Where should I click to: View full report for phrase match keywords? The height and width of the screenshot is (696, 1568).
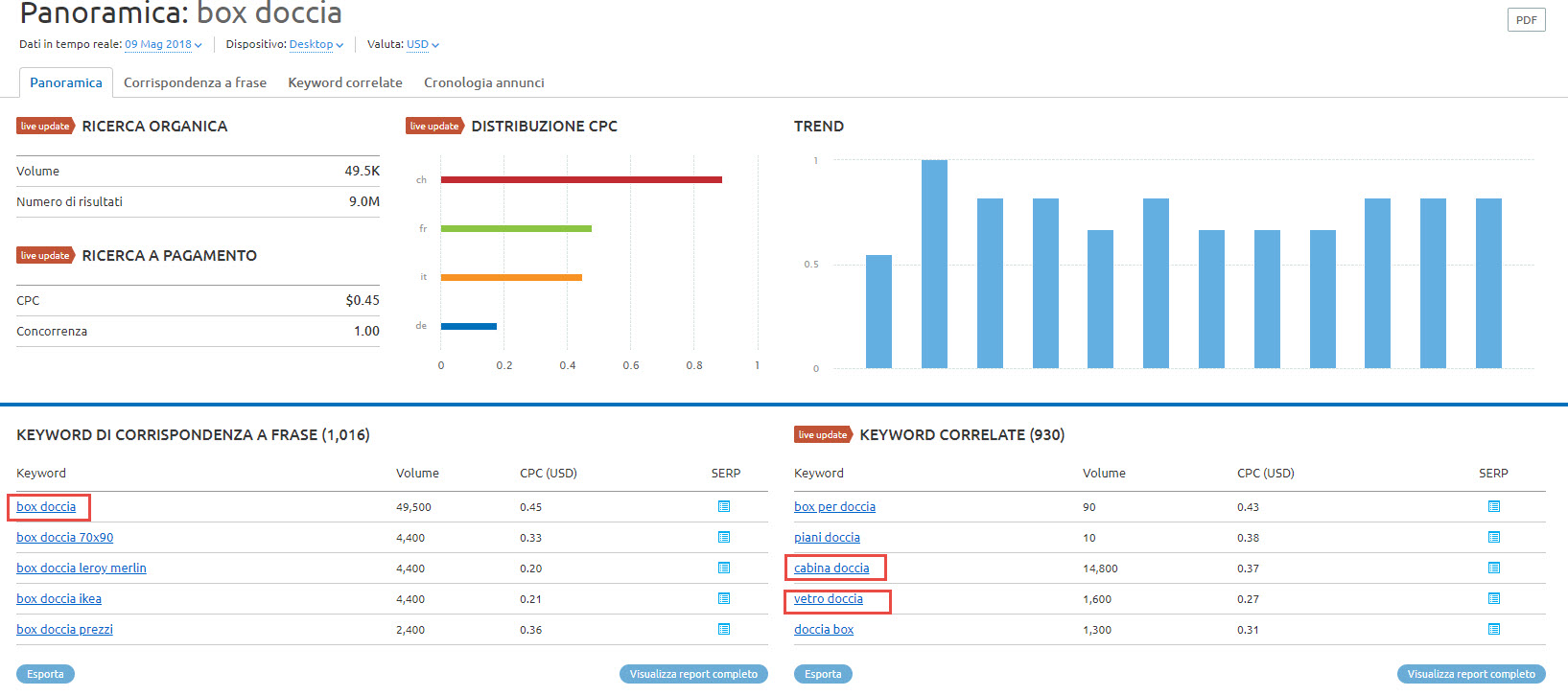click(693, 674)
